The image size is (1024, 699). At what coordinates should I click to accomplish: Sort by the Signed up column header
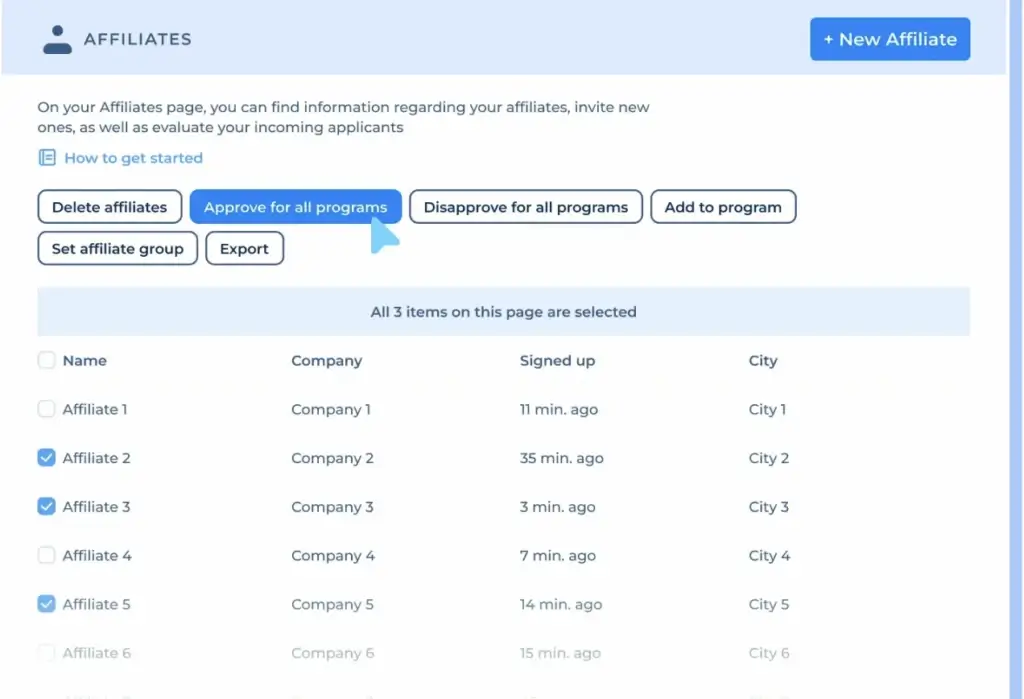(x=557, y=361)
